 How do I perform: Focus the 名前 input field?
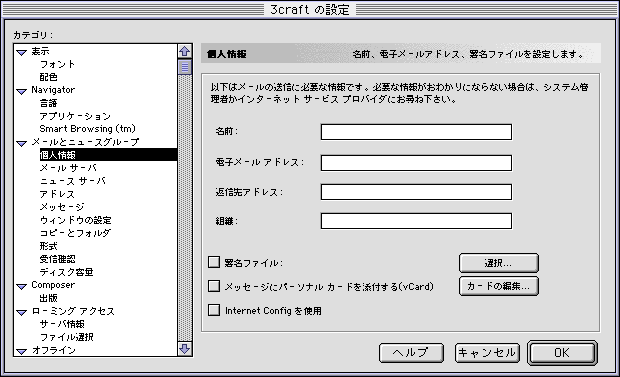[416, 132]
